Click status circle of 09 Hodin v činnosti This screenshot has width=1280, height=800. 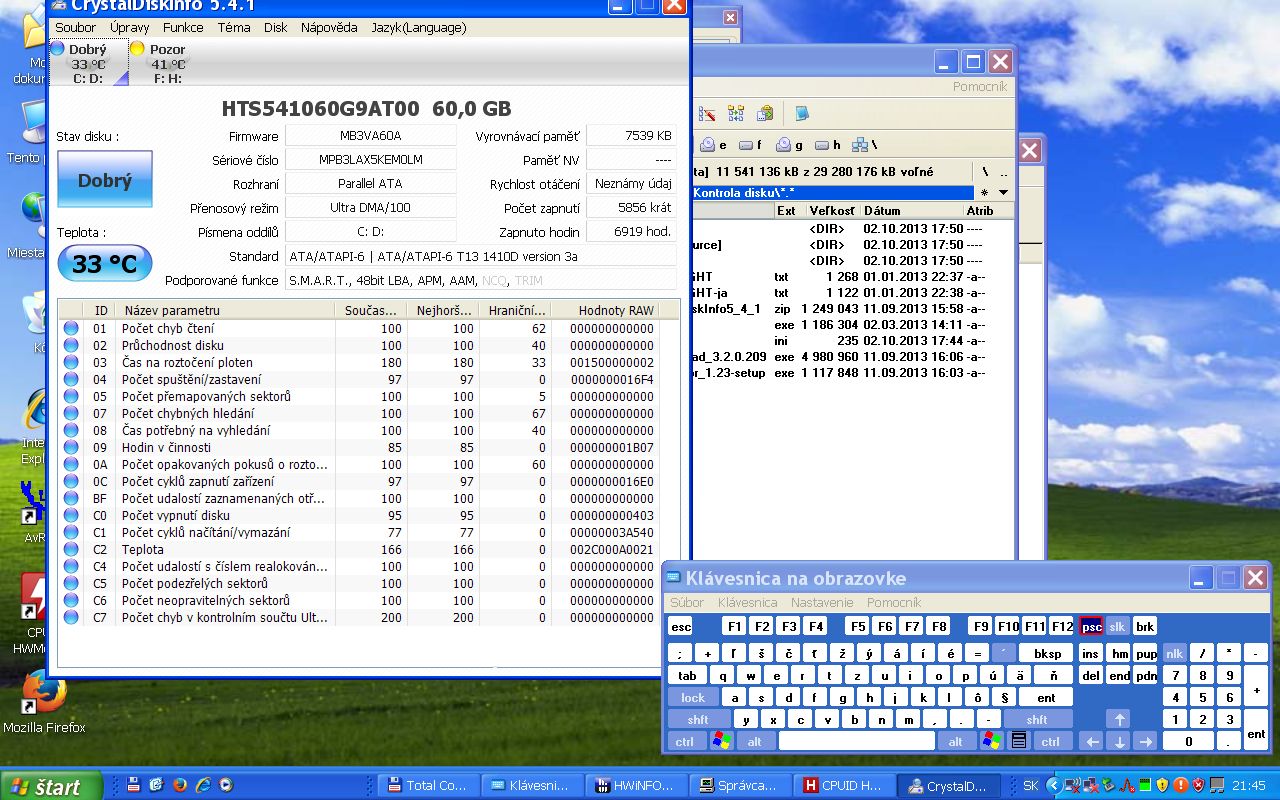[x=71, y=447]
